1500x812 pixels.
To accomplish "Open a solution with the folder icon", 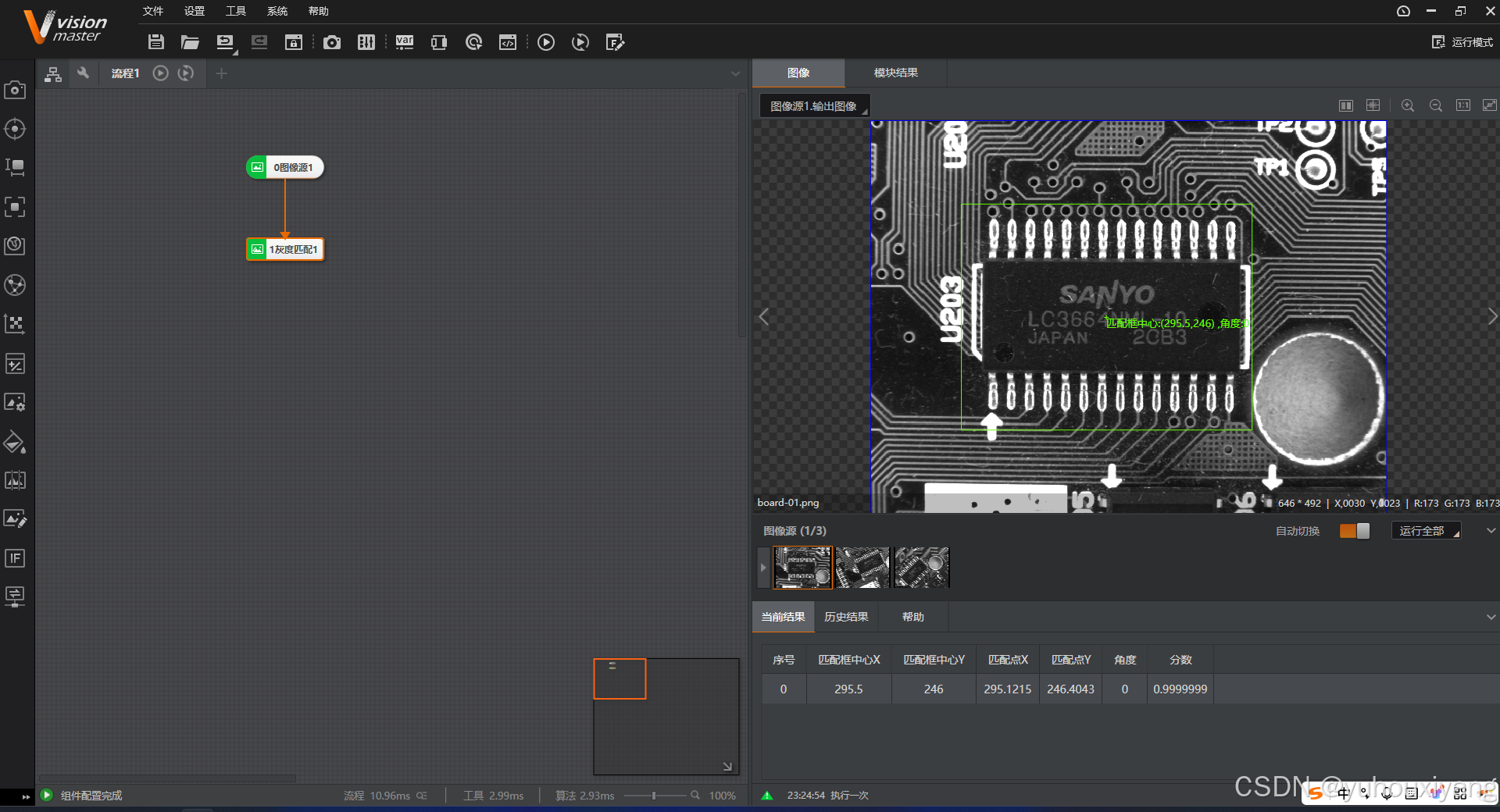I will pyautogui.click(x=190, y=42).
